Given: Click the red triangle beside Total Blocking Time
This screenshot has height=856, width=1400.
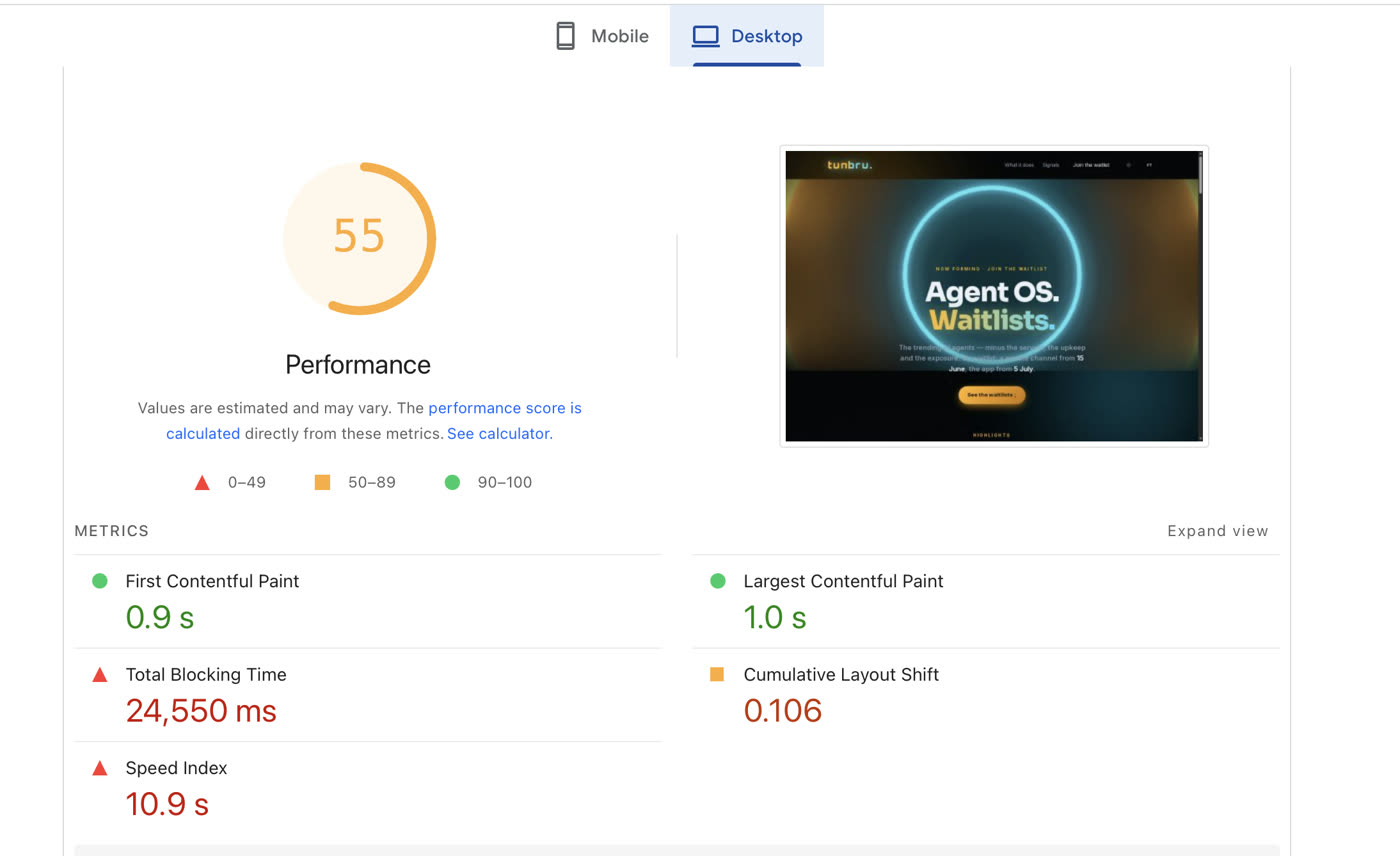Looking at the screenshot, I should pos(100,675).
